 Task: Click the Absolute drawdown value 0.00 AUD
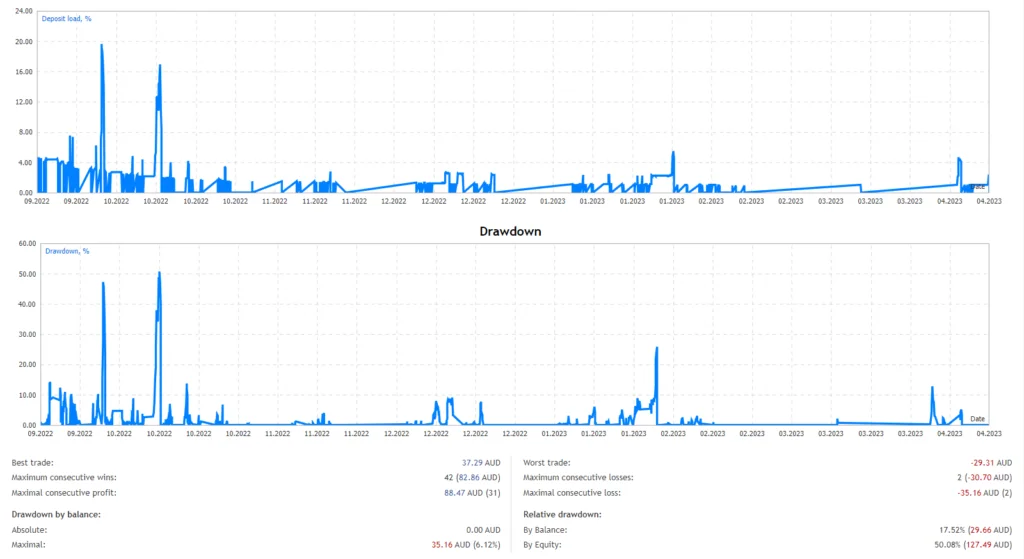coord(482,529)
